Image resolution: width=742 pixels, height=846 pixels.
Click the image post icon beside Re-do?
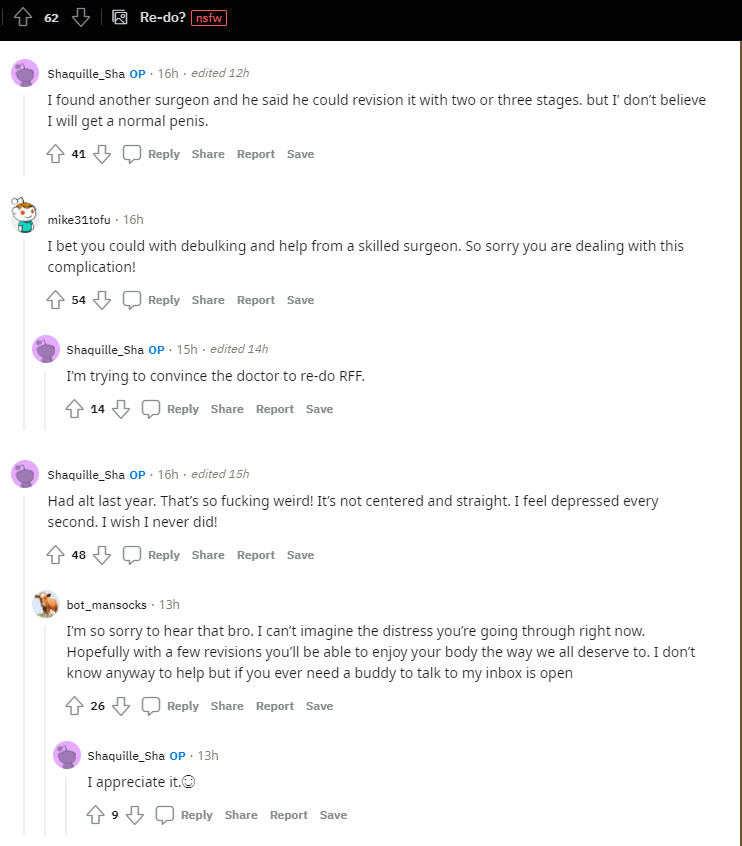[x=120, y=17]
